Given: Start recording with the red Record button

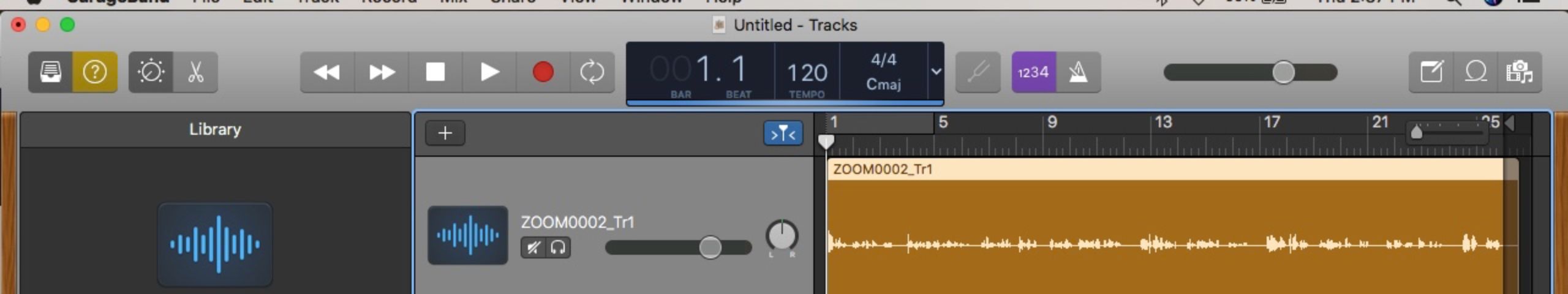Looking at the screenshot, I should click(543, 72).
